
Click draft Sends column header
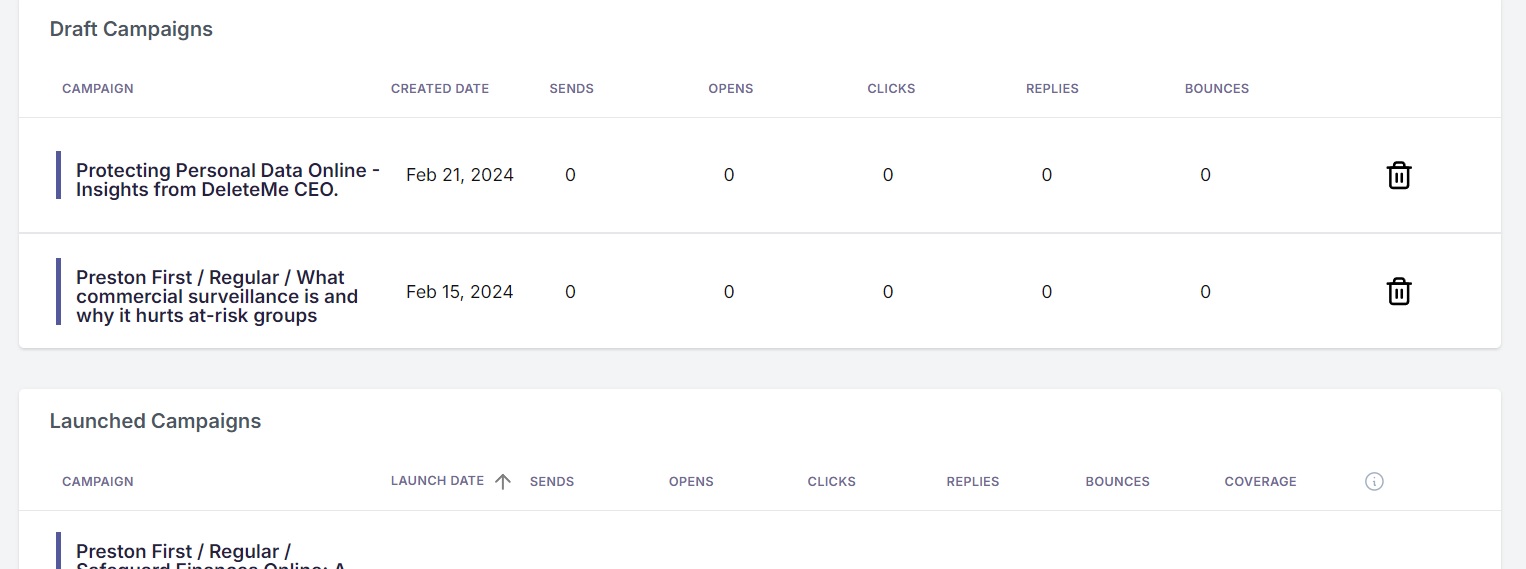pyautogui.click(x=572, y=88)
